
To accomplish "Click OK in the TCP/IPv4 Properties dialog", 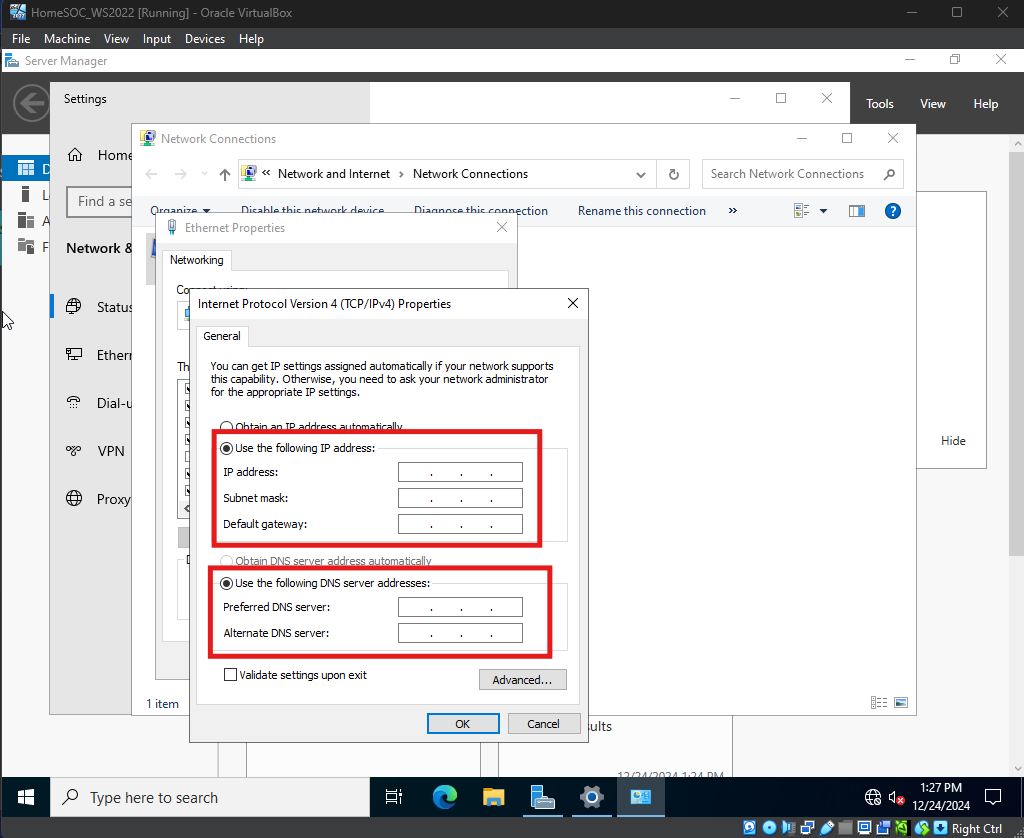I will pos(462,723).
